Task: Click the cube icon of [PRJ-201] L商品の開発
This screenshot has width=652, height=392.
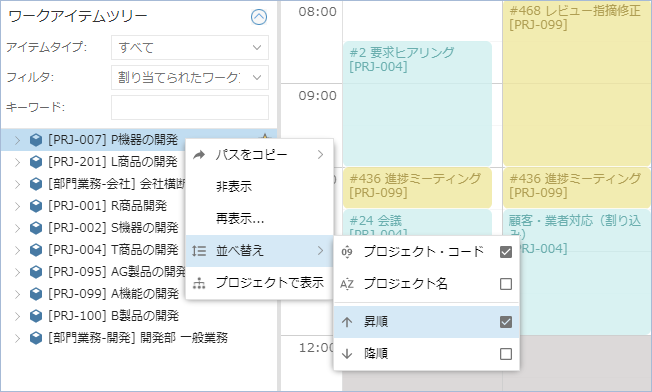Action: [36, 162]
